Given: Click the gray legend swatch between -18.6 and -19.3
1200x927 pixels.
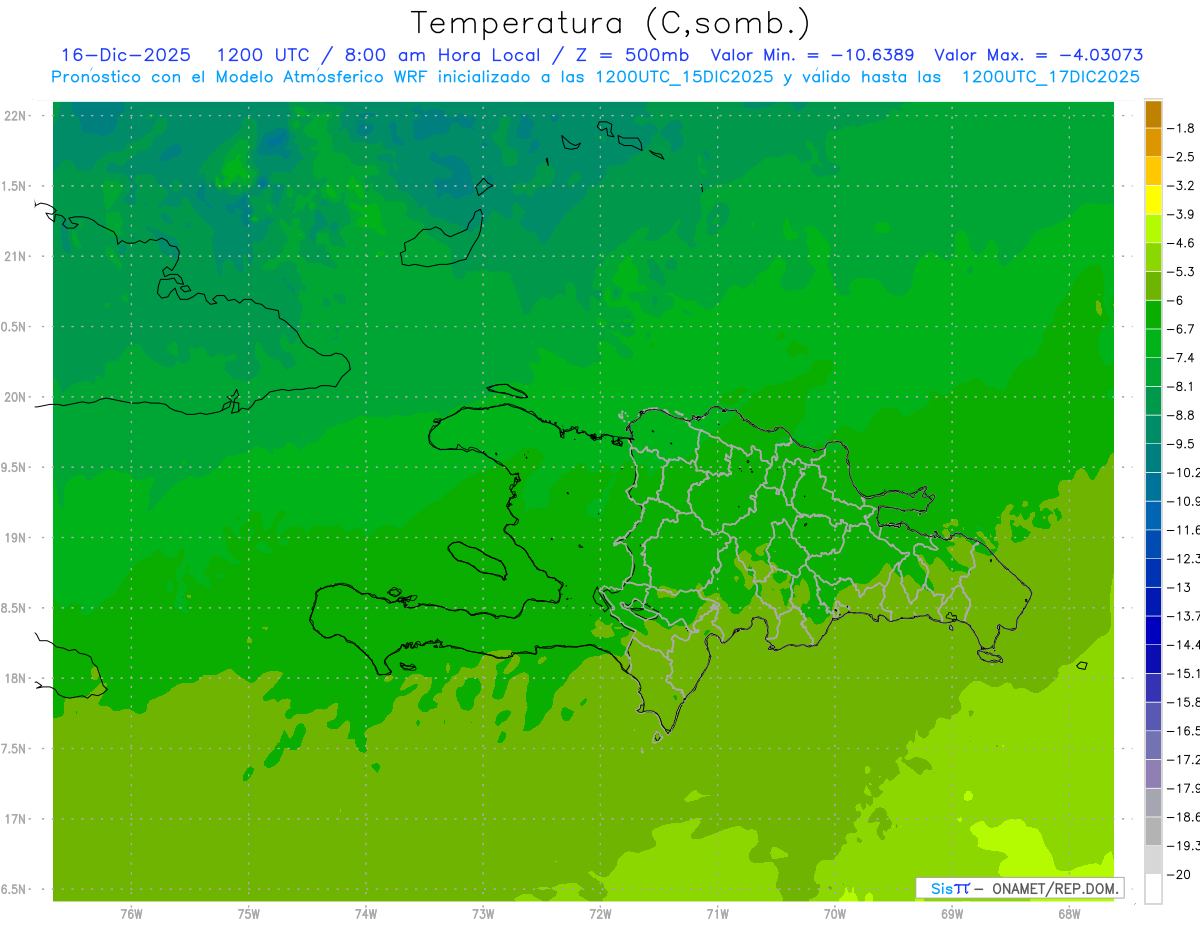Looking at the screenshot, I should [x=1153, y=831].
